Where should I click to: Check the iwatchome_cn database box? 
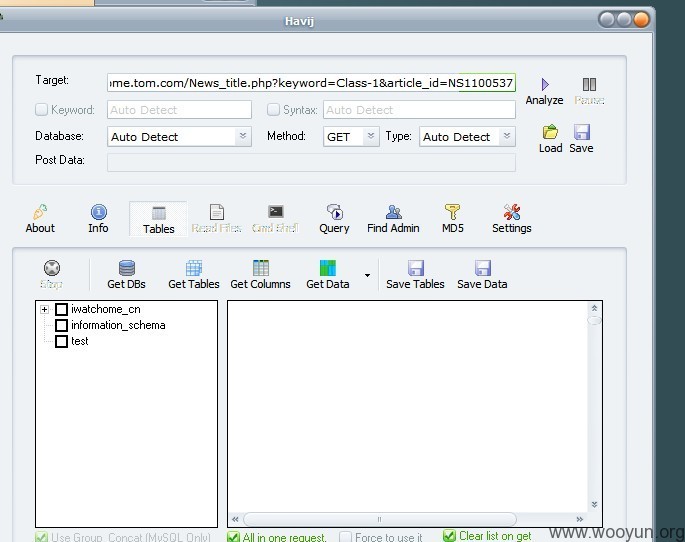coord(61,309)
